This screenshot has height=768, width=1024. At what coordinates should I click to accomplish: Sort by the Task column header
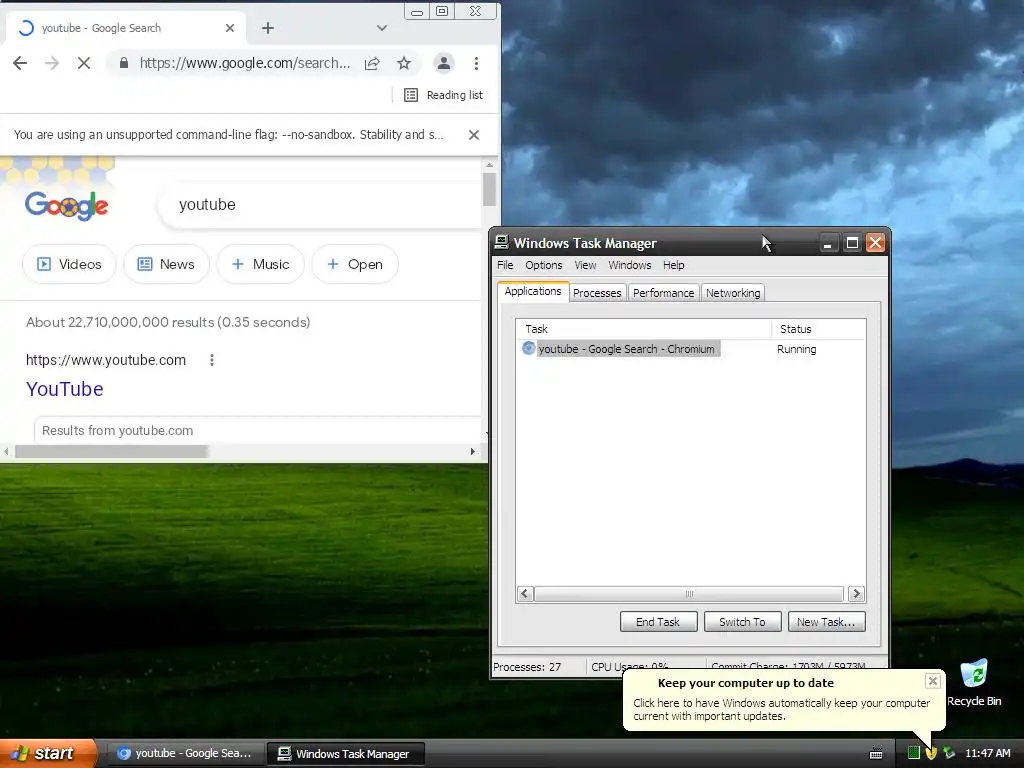click(x=643, y=329)
